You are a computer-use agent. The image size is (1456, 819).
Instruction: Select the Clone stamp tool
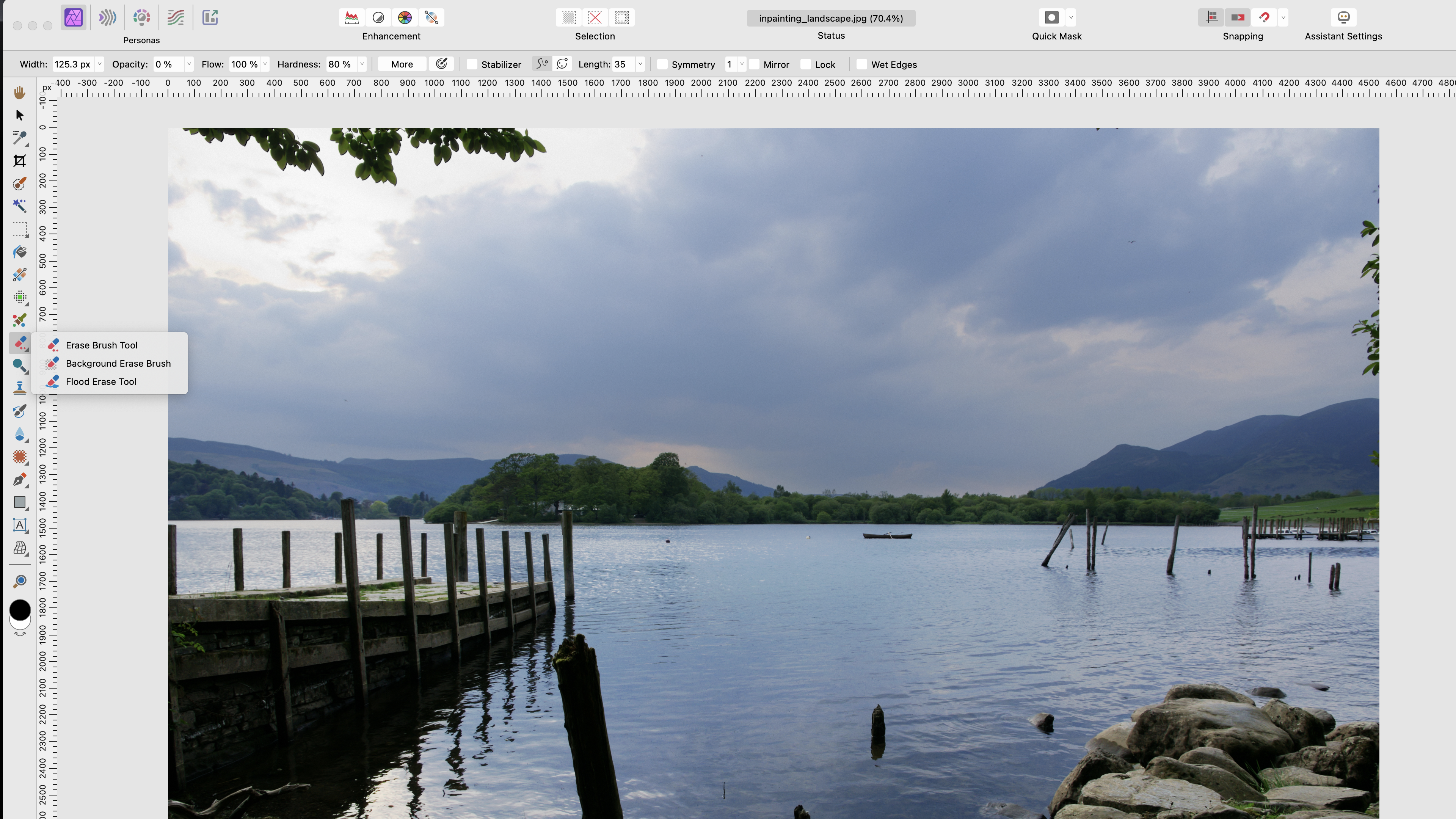click(20, 389)
